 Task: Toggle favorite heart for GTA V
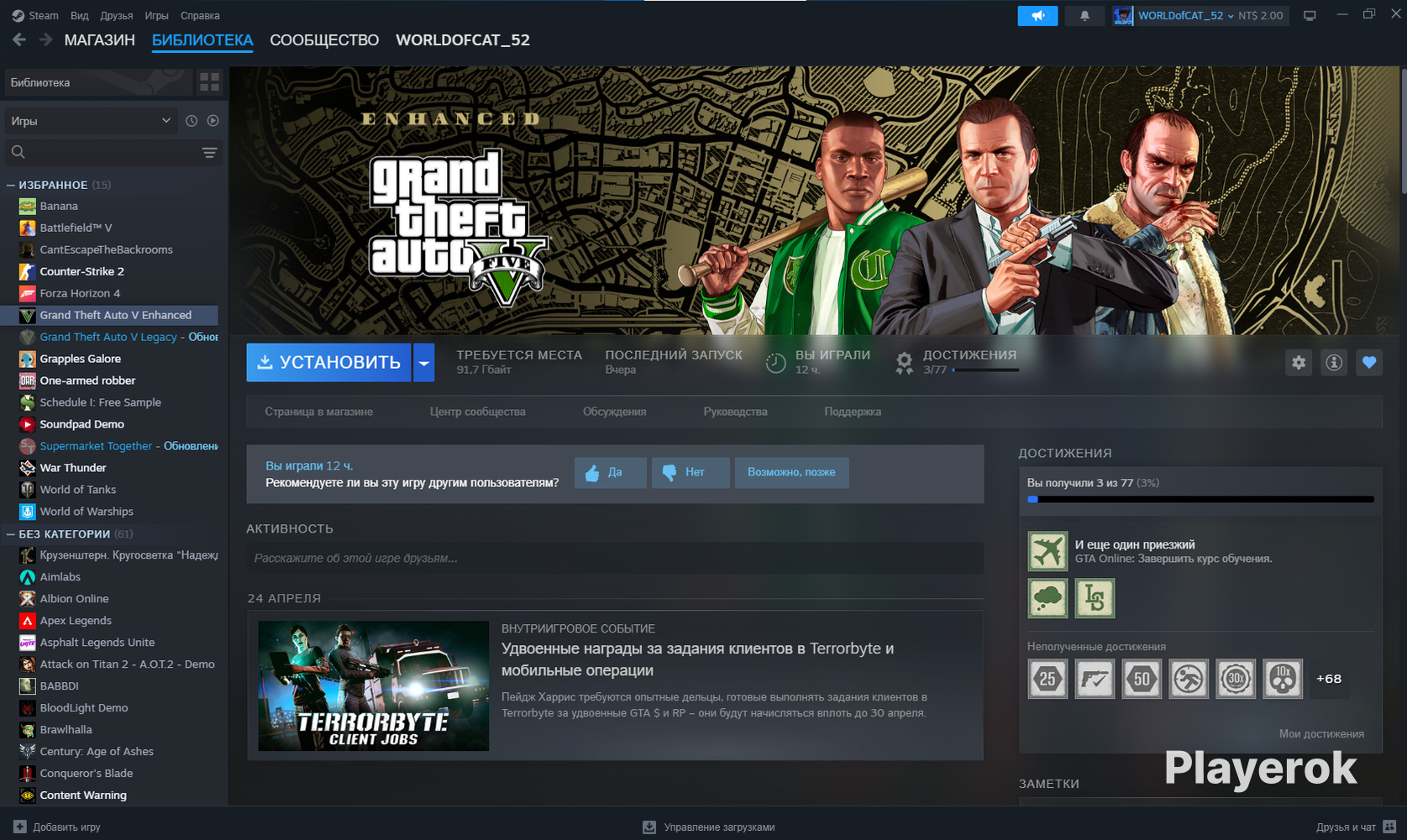click(x=1369, y=363)
